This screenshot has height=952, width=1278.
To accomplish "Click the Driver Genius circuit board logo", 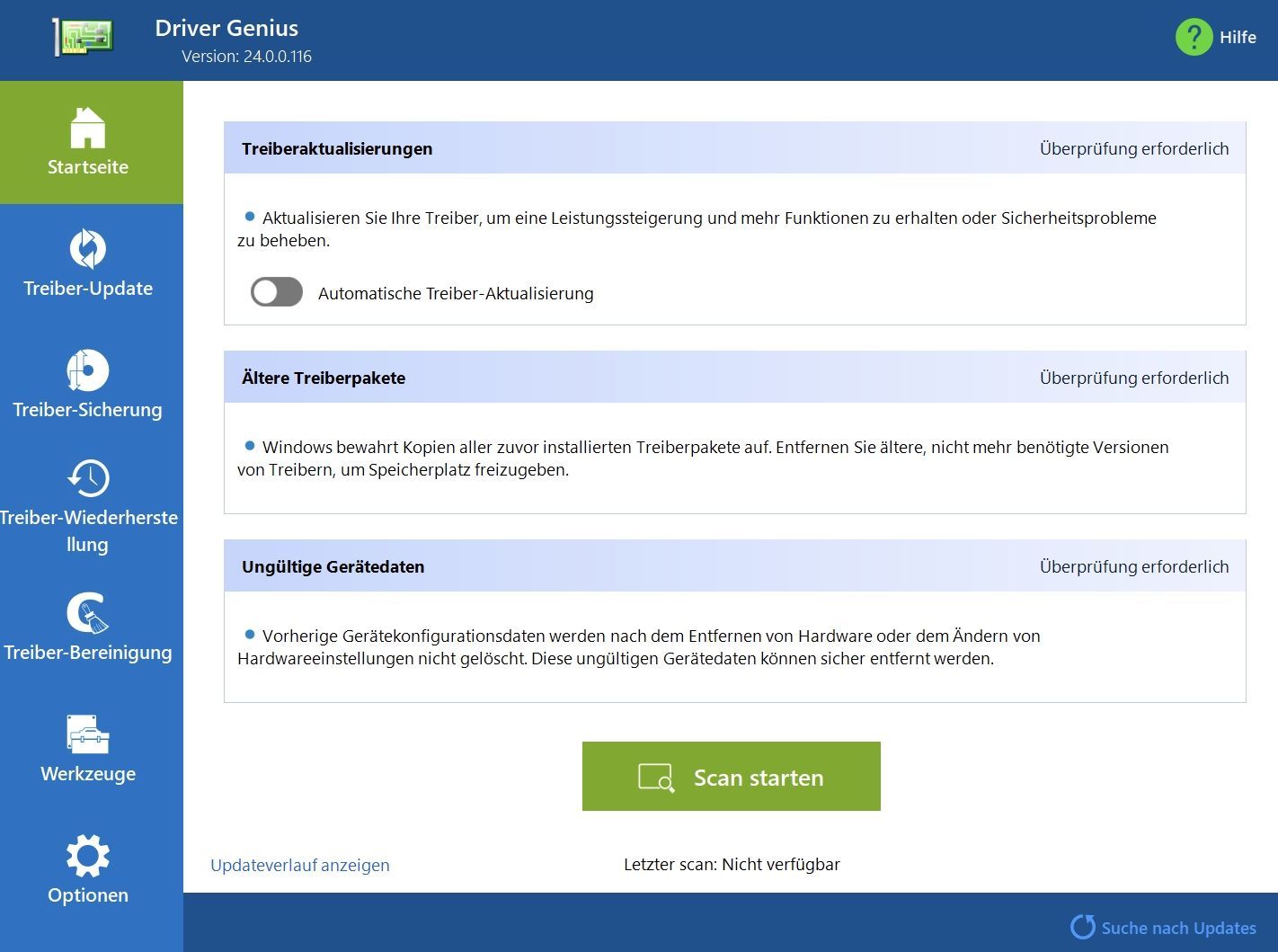I will [84, 38].
